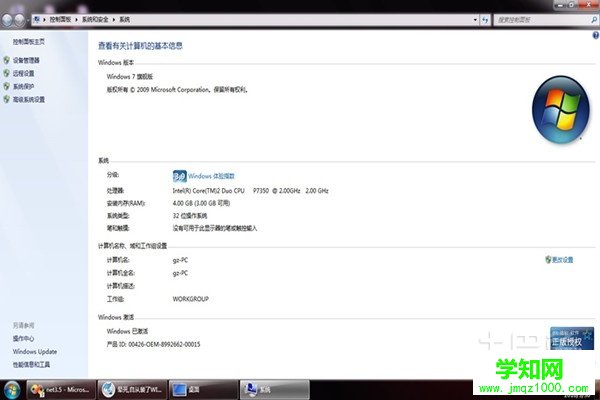
Task: Click the Microsoft Corporation copyright line
Action: [x=178, y=90]
